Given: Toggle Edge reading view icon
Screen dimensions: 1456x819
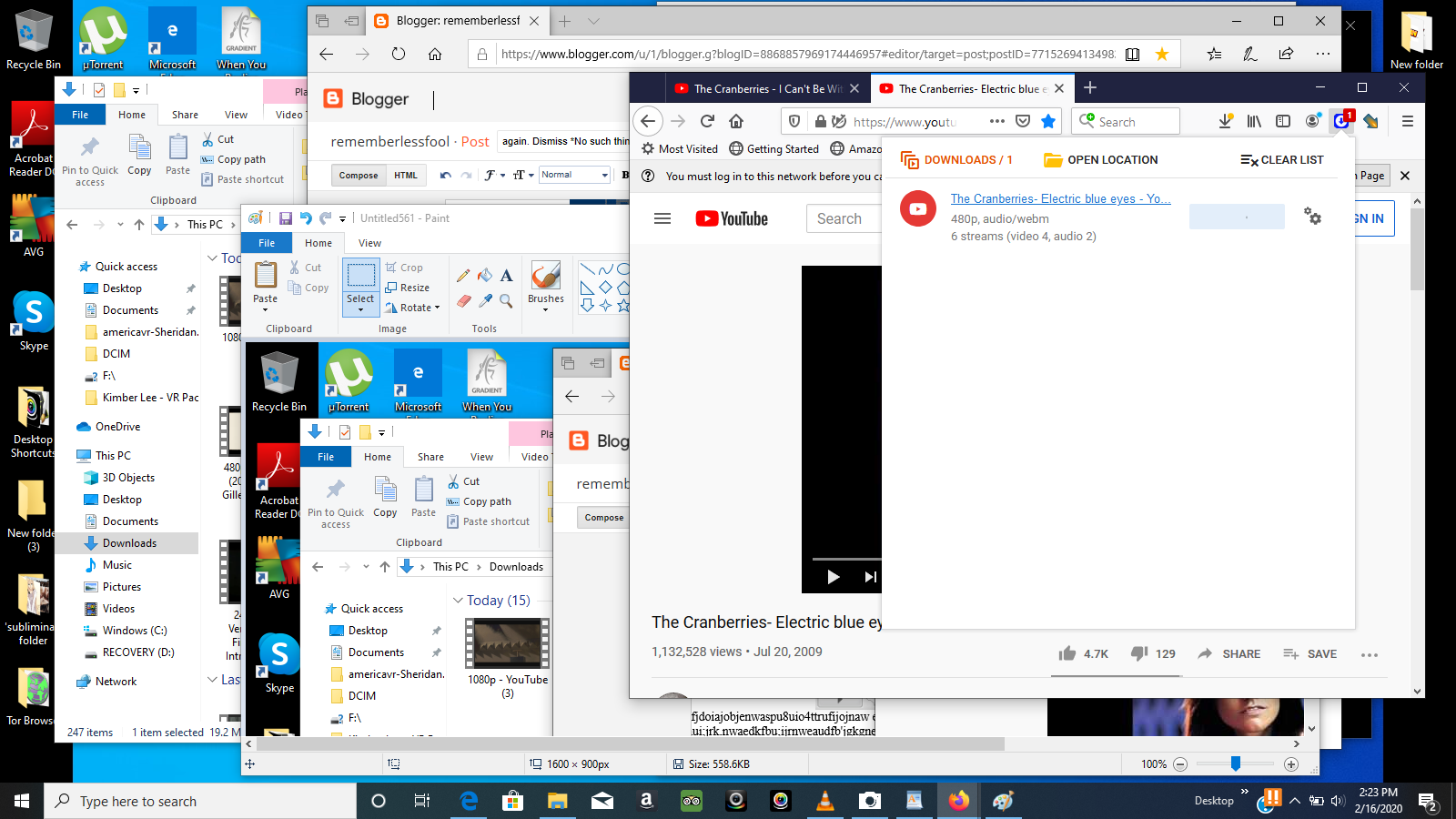Looking at the screenshot, I should coord(1133,54).
